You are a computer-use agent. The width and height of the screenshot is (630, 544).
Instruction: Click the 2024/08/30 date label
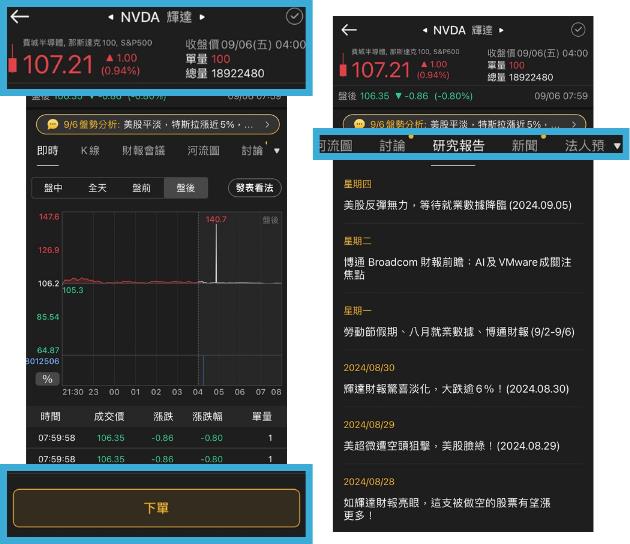tap(369, 368)
